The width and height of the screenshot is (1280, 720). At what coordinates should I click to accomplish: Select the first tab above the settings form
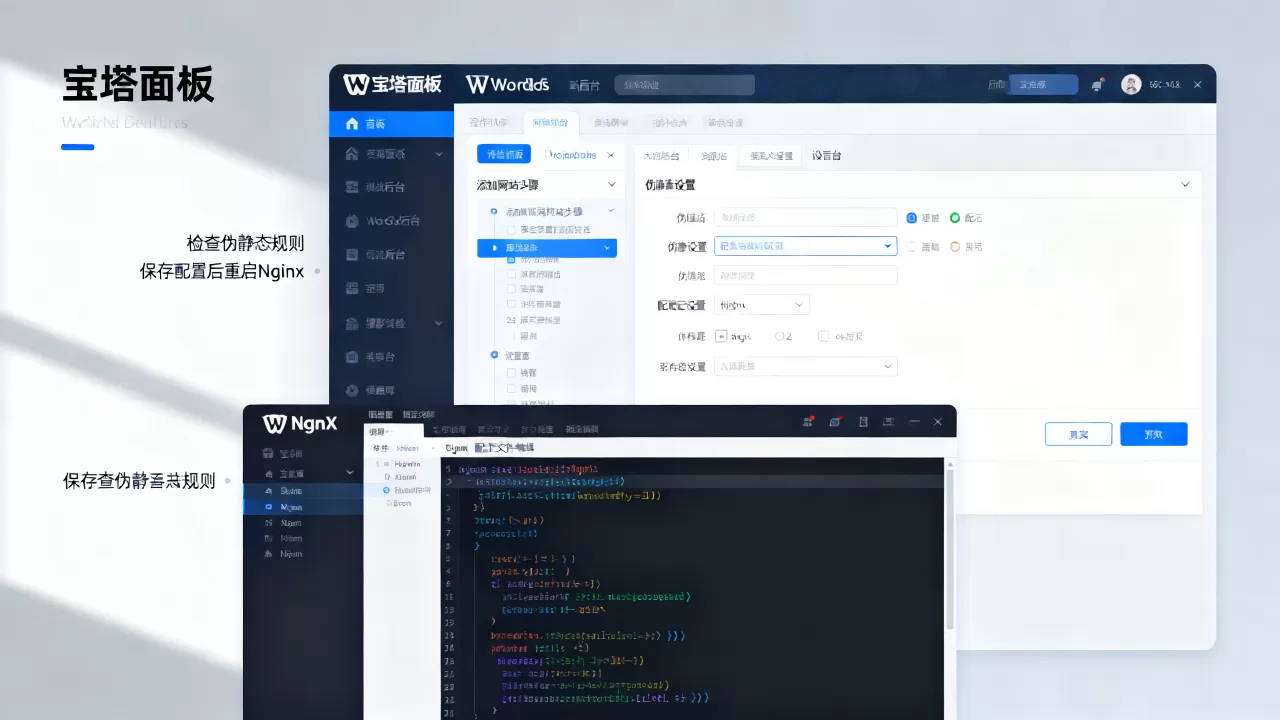point(661,156)
